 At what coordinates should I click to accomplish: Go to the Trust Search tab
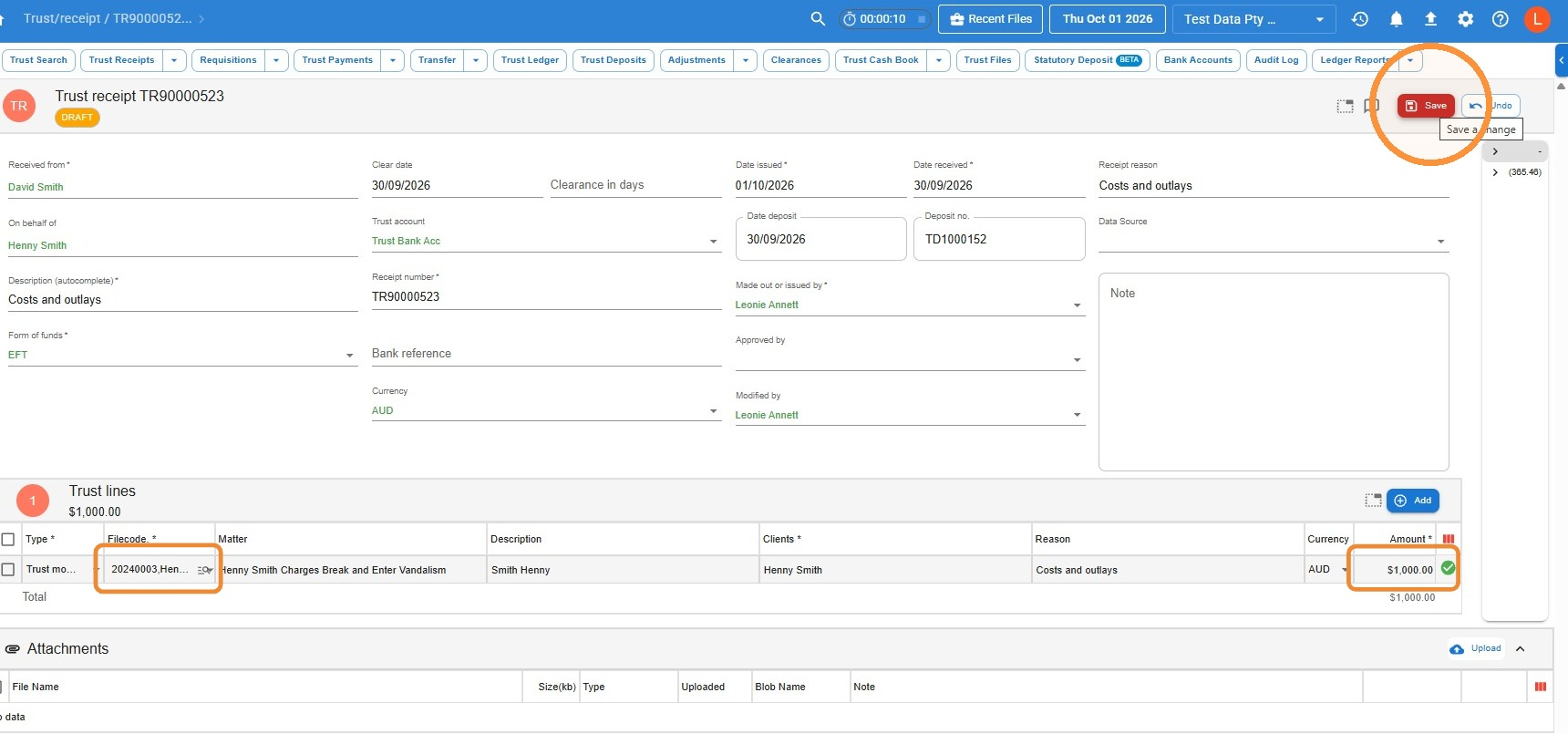pyautogui.click(x=38, y=60)
